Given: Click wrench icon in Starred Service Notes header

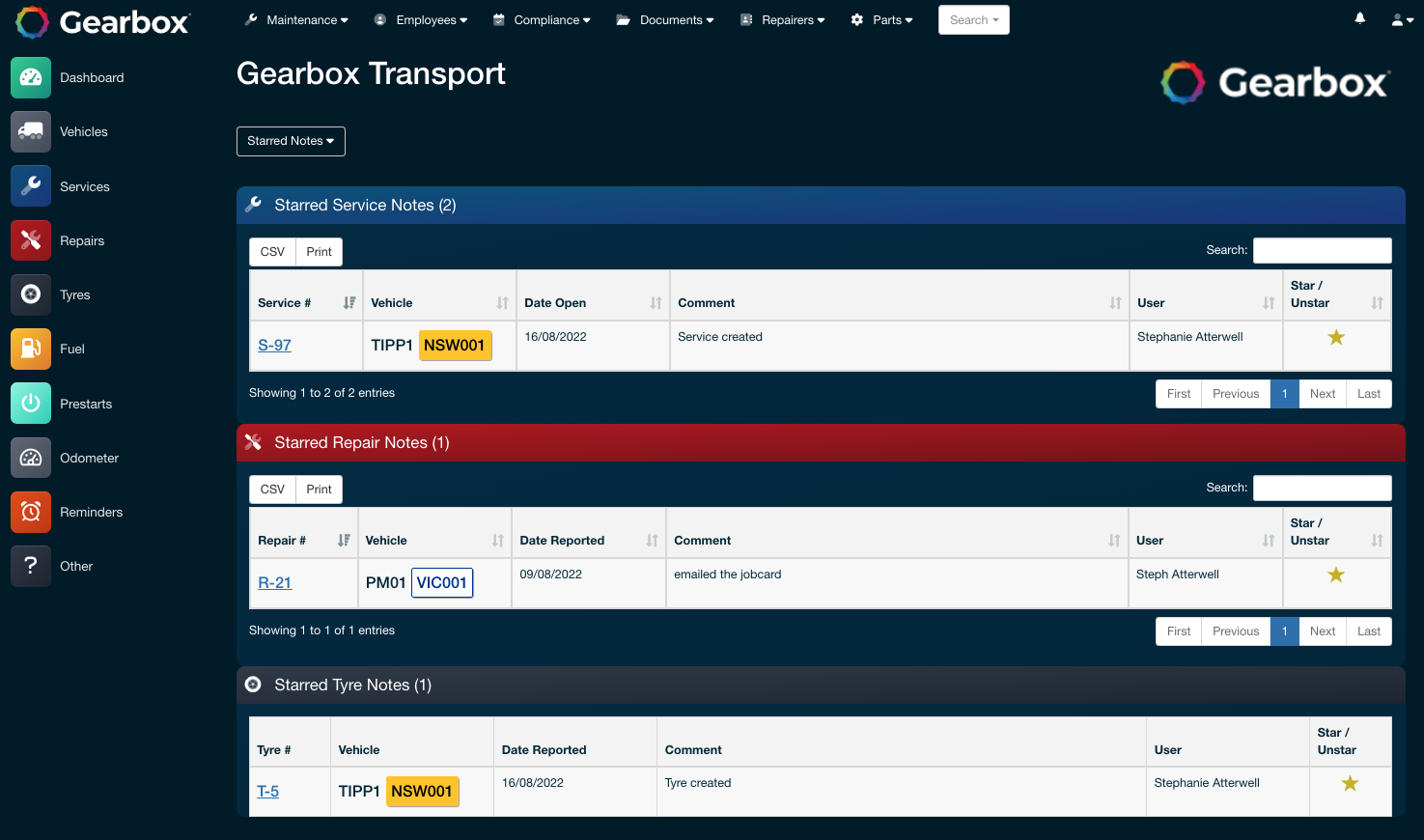Looking at the screenshot, I should [254, 205].
